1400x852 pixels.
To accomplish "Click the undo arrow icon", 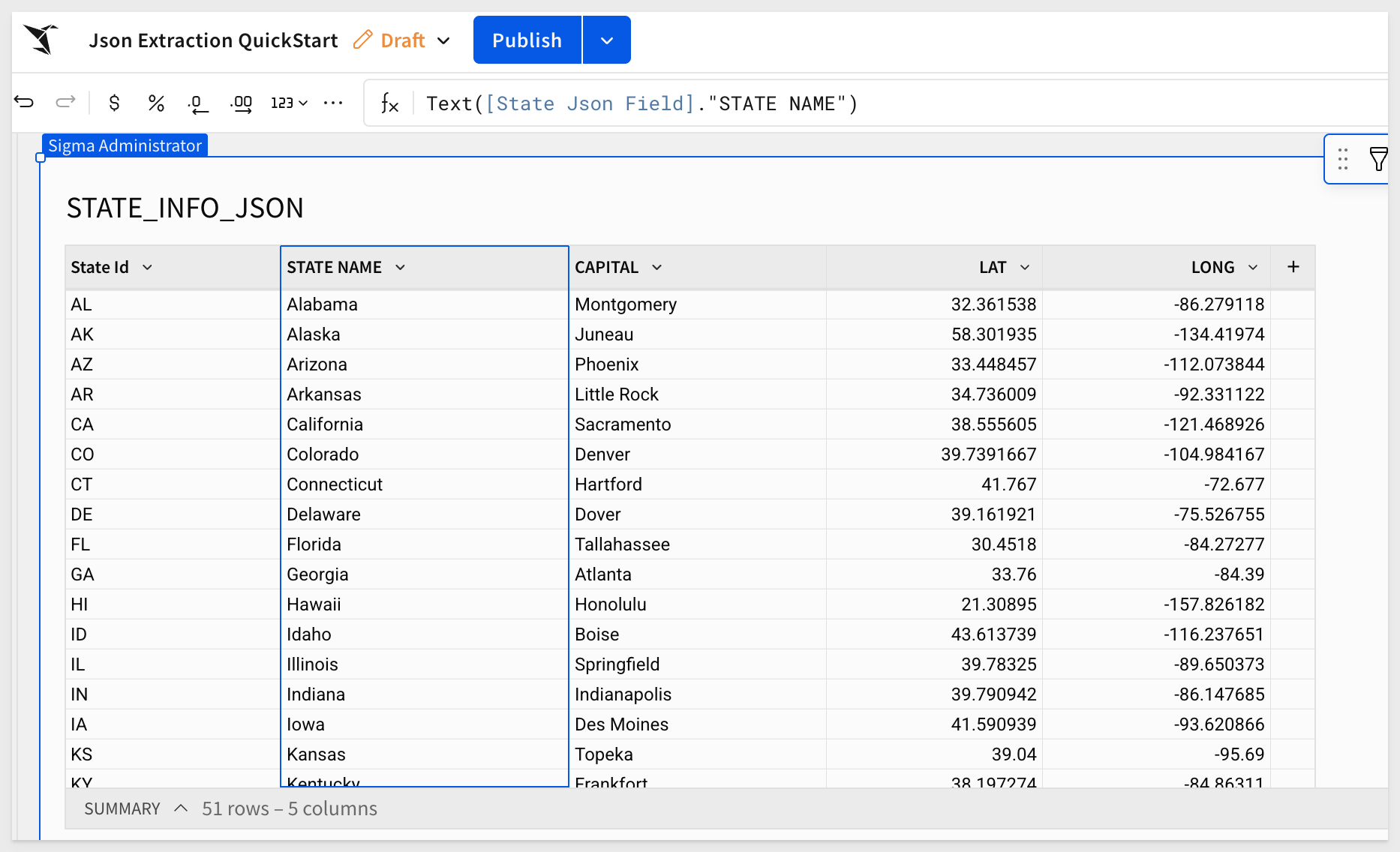I will [25, 102].
